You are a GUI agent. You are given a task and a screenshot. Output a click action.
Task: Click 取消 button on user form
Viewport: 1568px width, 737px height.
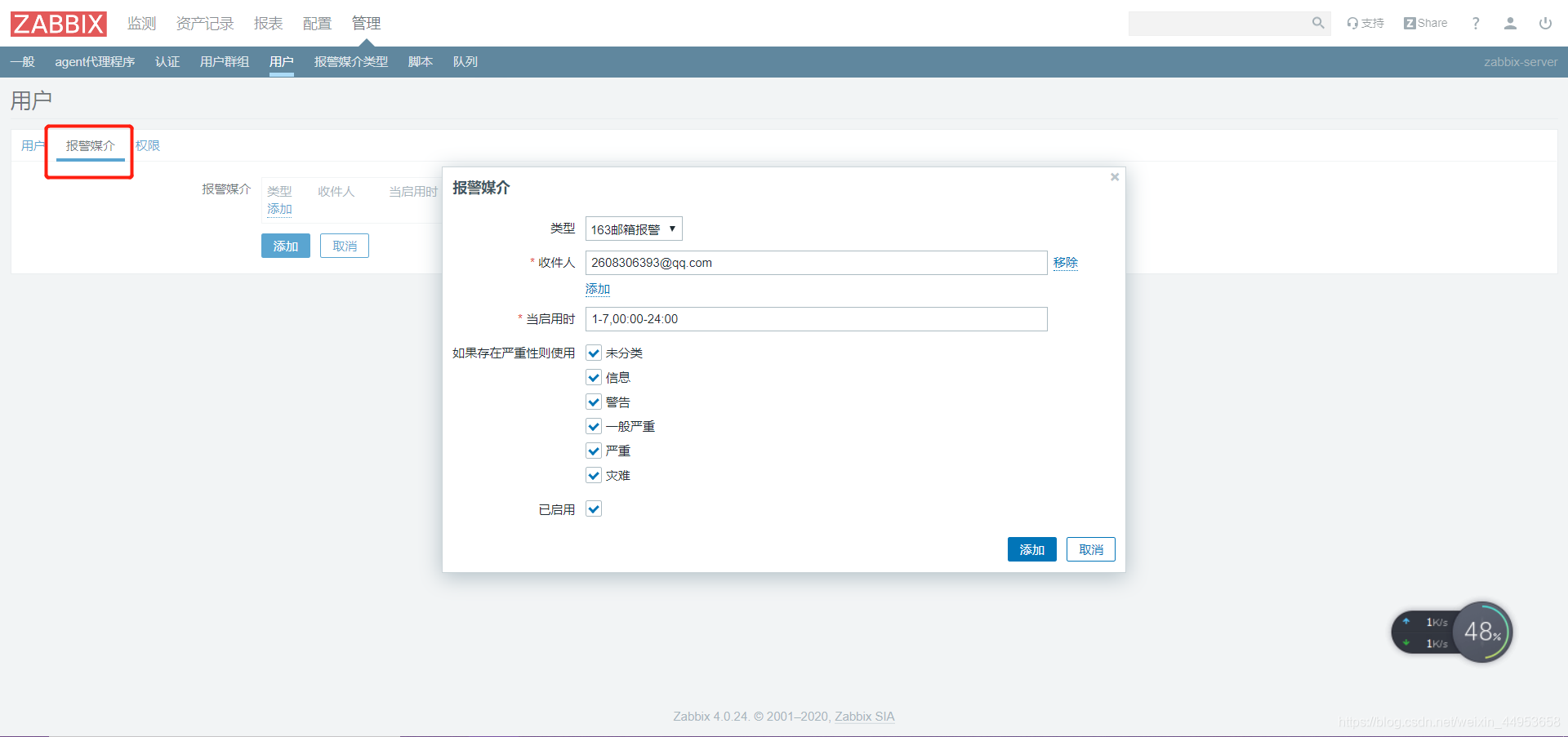point(345,246)
